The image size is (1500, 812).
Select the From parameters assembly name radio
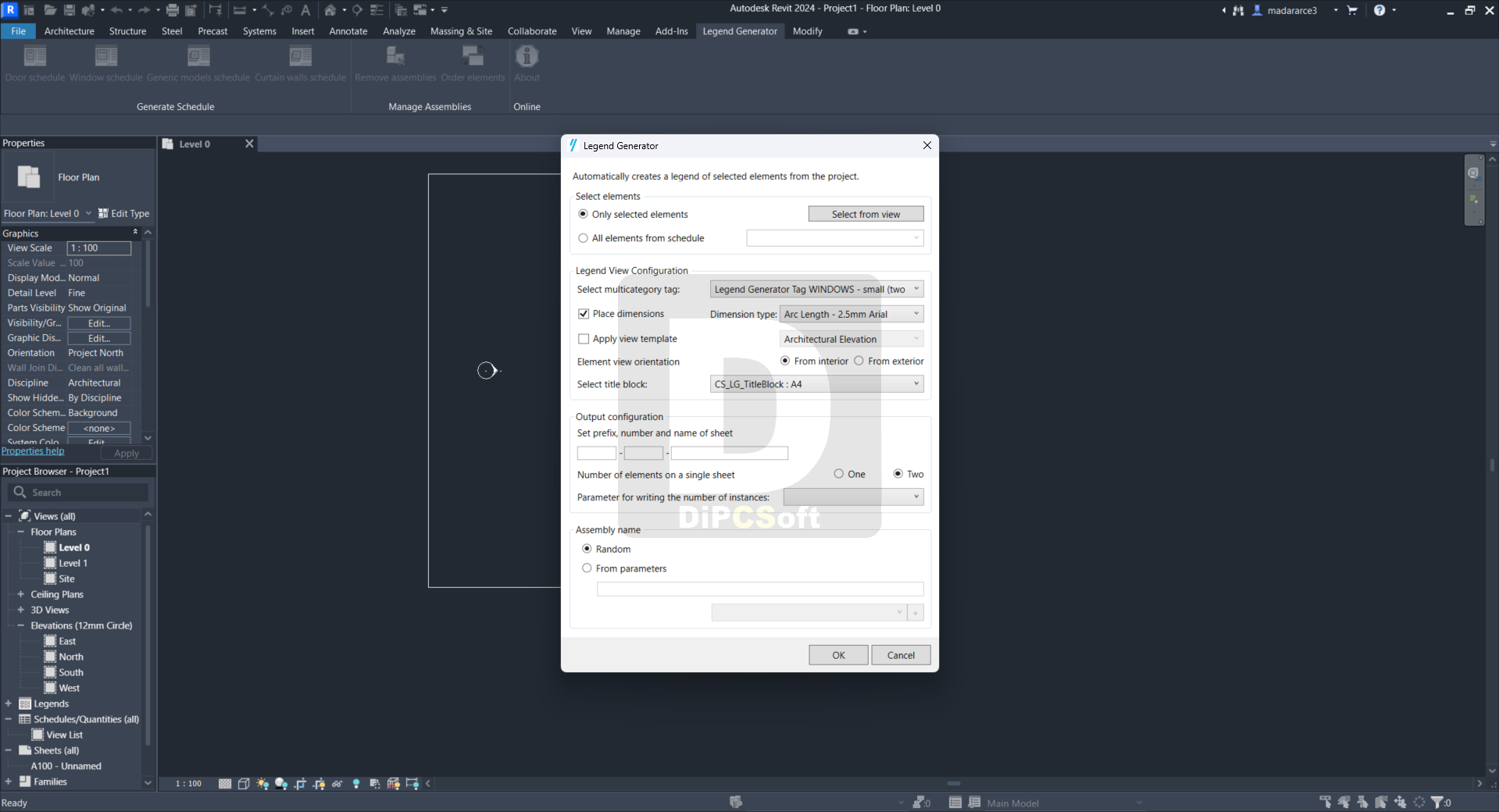[587, 568]
